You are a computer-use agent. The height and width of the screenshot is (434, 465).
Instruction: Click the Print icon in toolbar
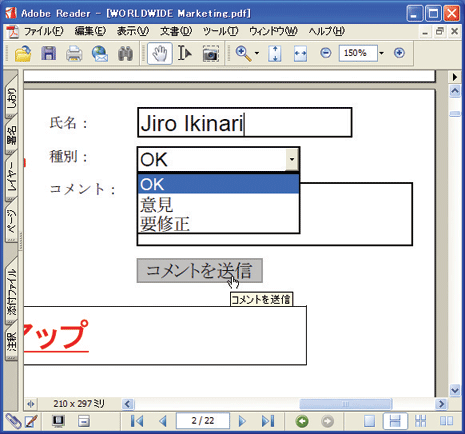(74, 53)
